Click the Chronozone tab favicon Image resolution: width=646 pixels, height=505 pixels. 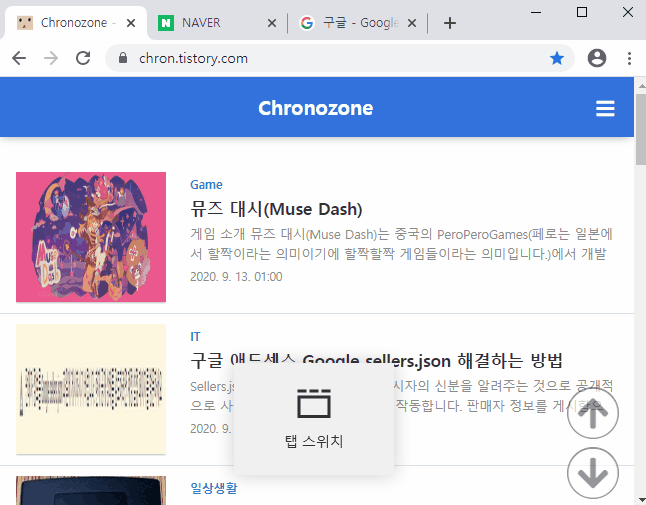(x=25, y=23)
